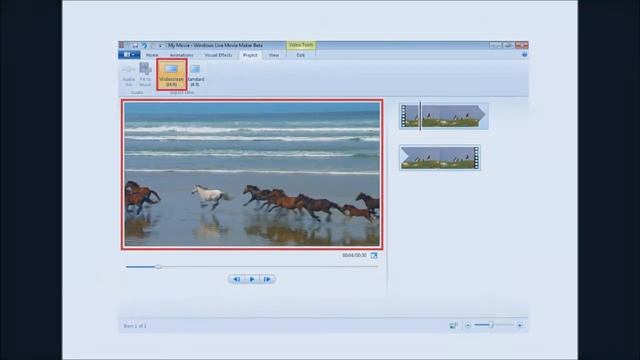Click the zoom in plus button
This screenshot has height=360, width=640.
point(520,325)
